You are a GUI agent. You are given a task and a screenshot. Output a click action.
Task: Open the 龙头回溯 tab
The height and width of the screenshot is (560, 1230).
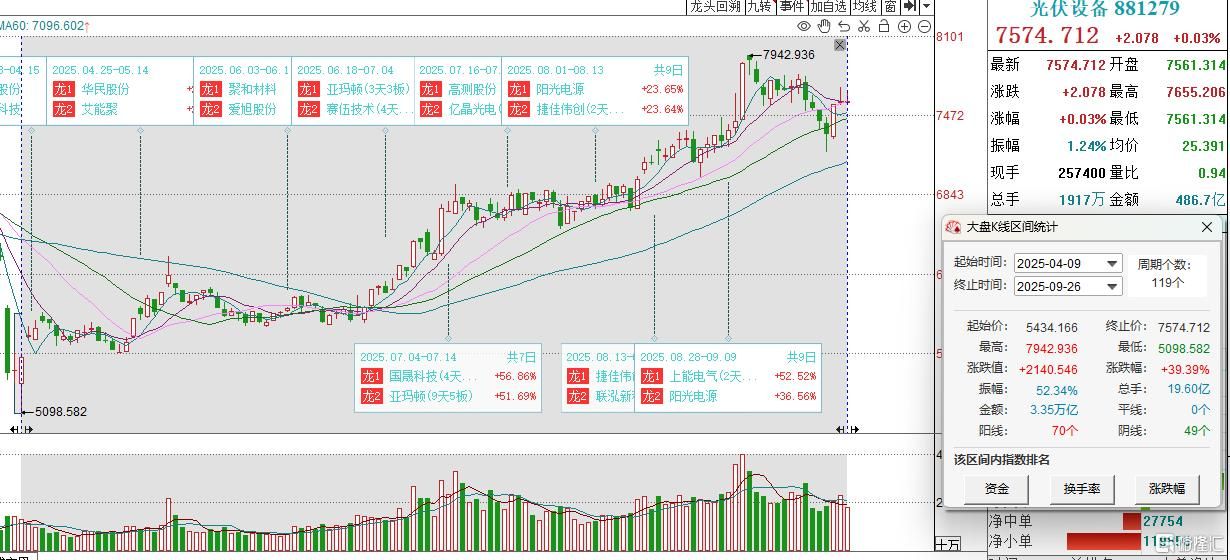(x=716, y=6)
